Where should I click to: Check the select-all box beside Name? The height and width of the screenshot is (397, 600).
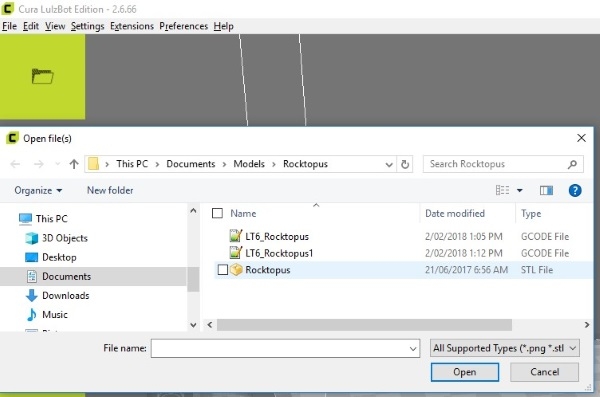[x=217, y=213]
